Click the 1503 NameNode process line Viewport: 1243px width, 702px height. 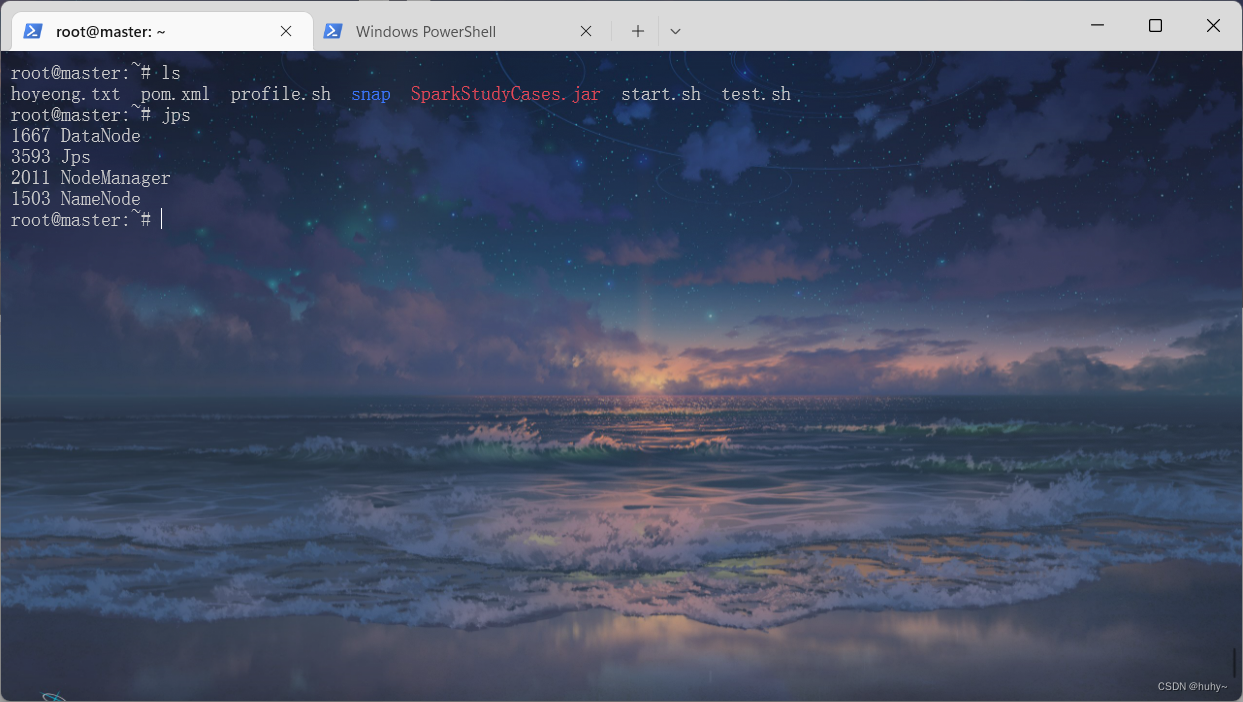76,199
